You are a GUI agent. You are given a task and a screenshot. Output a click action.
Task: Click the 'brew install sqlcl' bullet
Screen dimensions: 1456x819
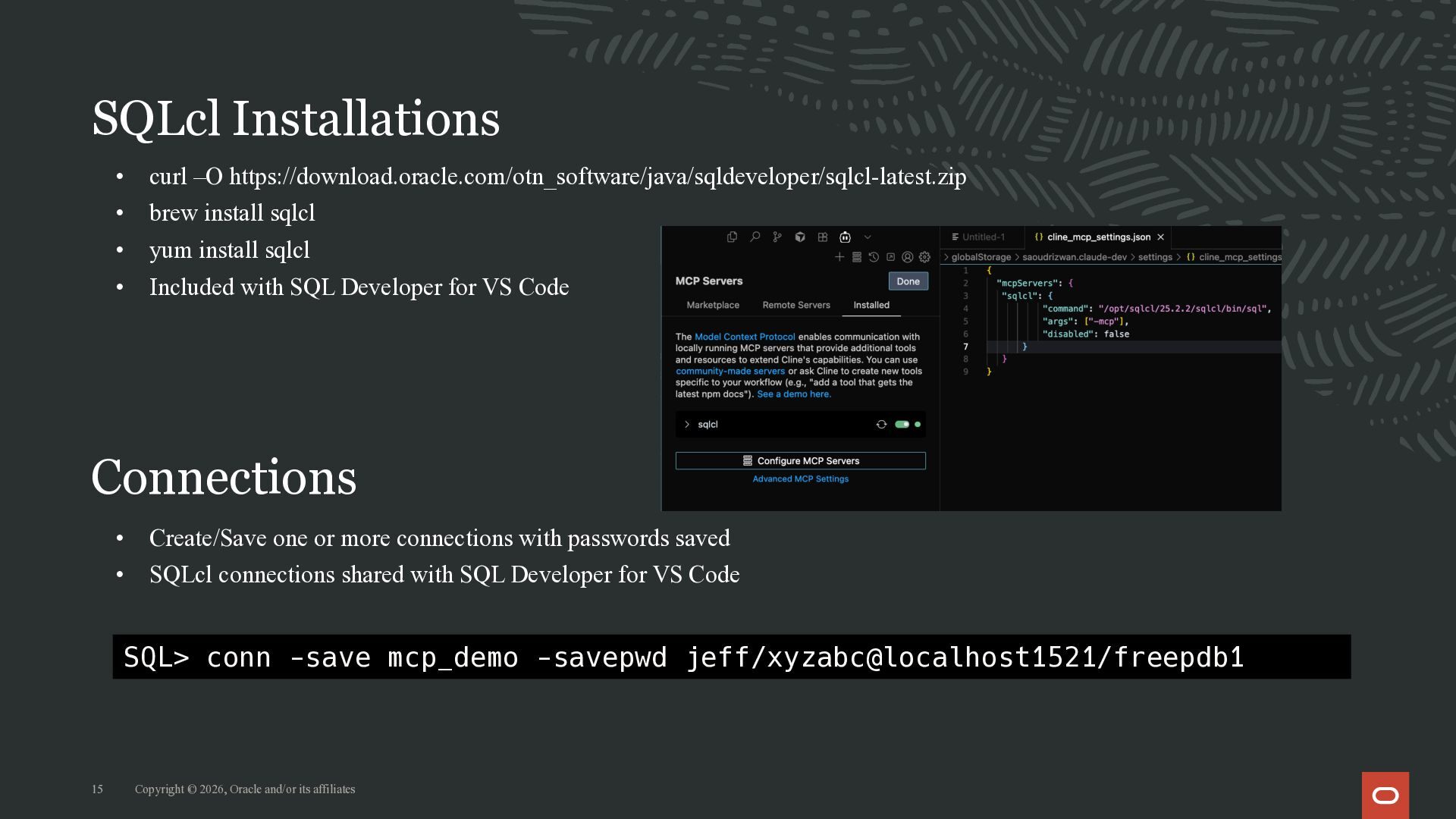[x=232, y=213]
